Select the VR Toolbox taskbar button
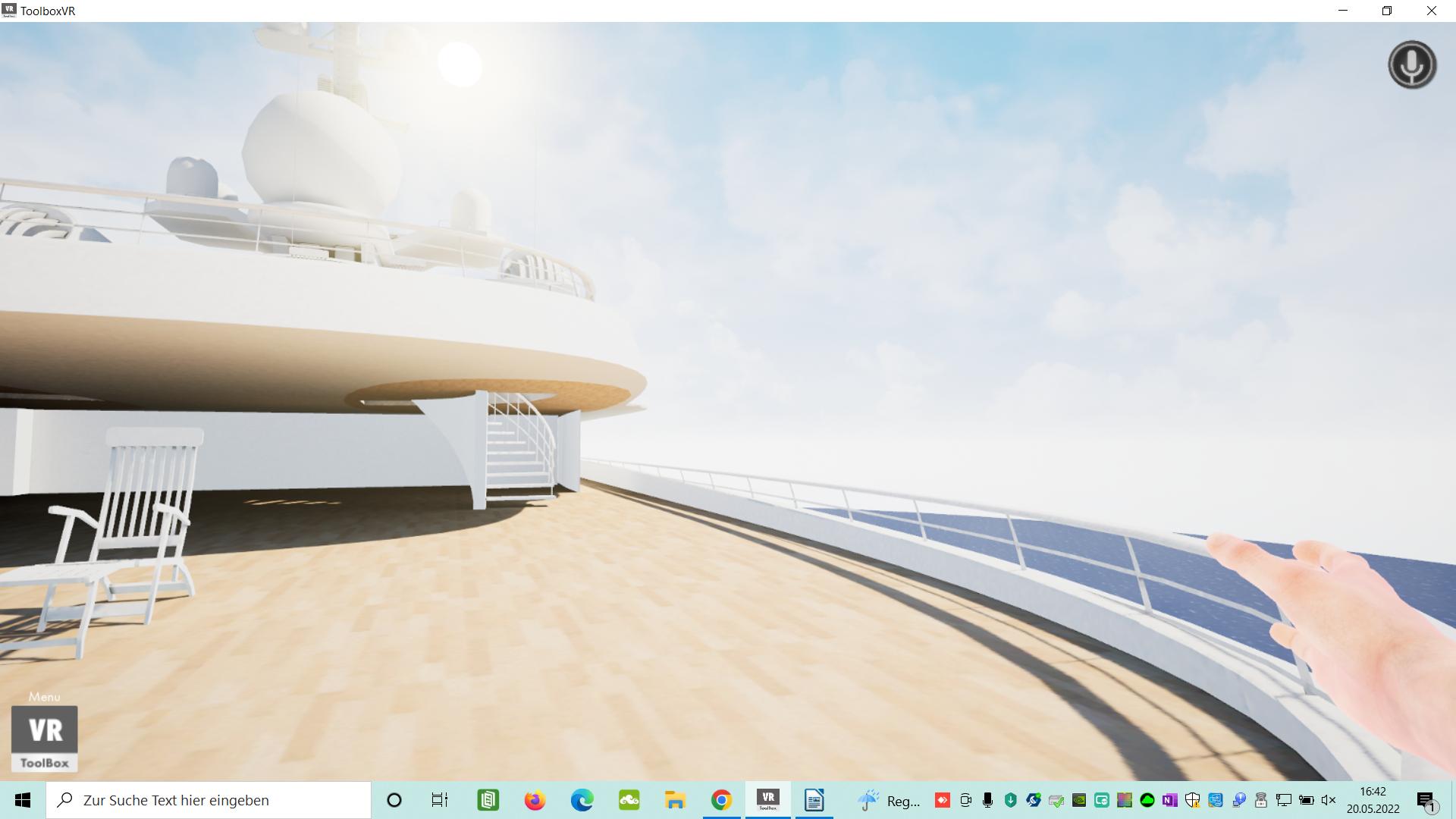This screenshot has height=819, width=1456. click(x=768, y=800)
